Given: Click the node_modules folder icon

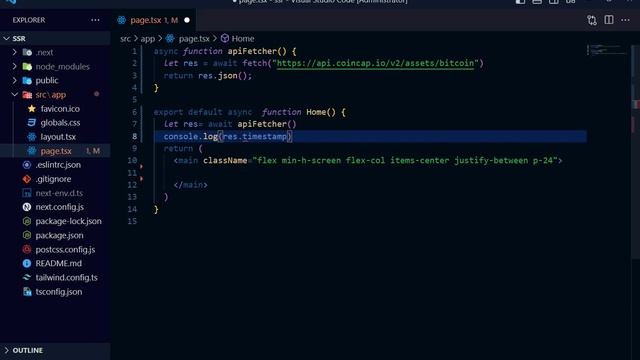Looking at the screenshot, I should click(x=27, y=67).
